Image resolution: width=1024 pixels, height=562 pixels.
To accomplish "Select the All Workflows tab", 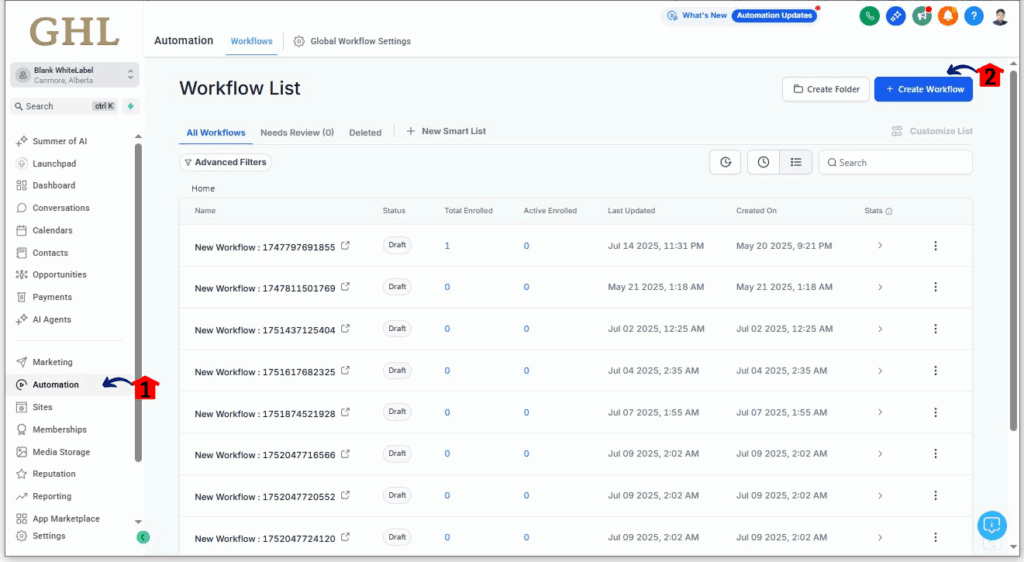I will 216,133.
